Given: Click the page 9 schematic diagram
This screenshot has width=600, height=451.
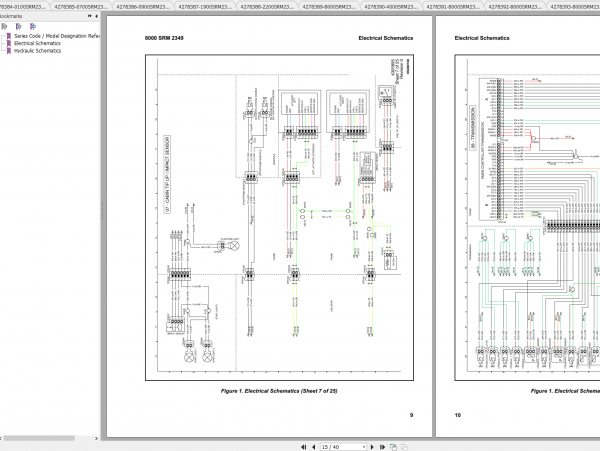Looking at the screenshot, I should click(279, 217).
